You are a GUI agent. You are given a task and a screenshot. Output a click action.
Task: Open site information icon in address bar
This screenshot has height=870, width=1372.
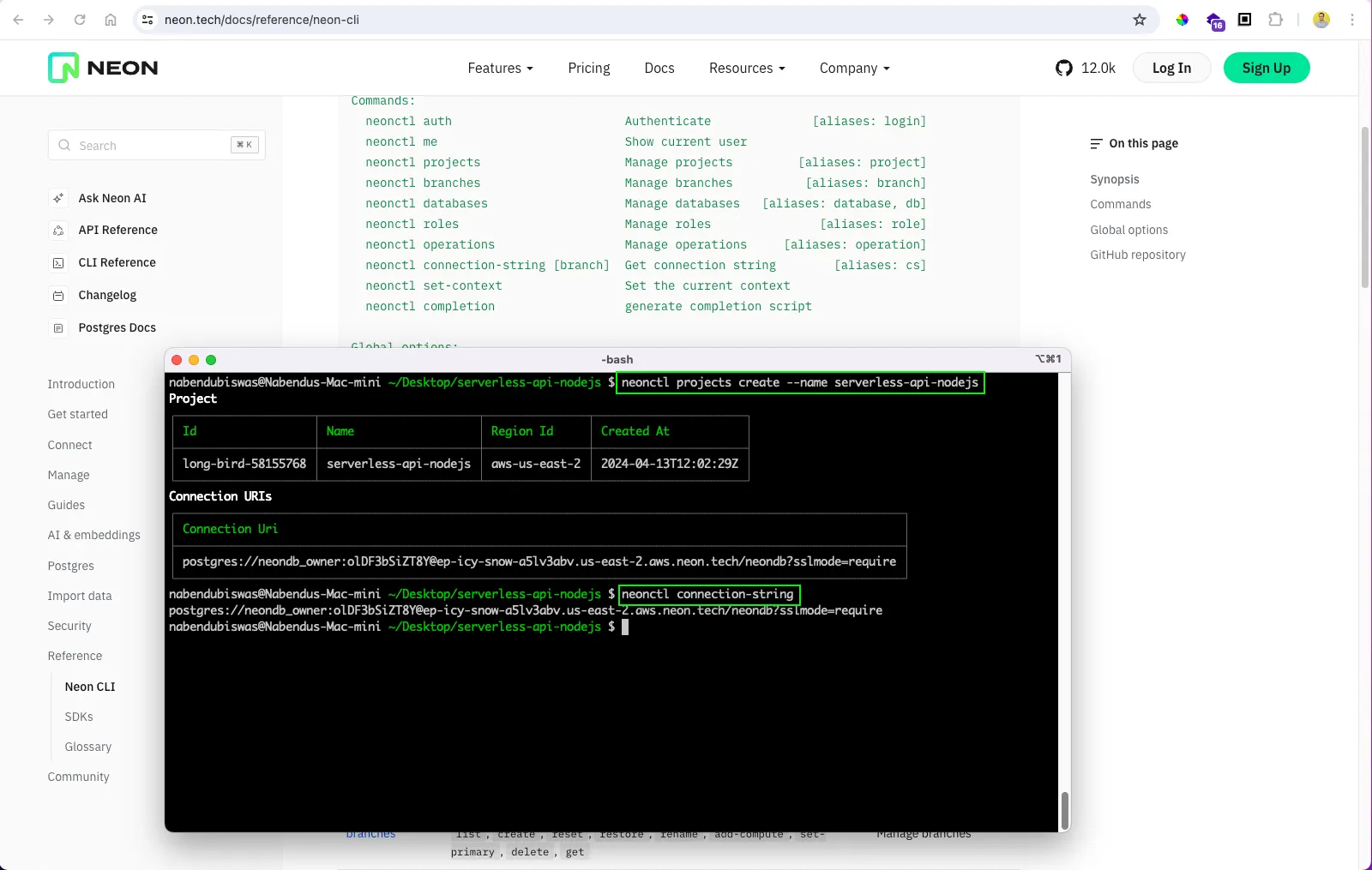coord(147,20)
